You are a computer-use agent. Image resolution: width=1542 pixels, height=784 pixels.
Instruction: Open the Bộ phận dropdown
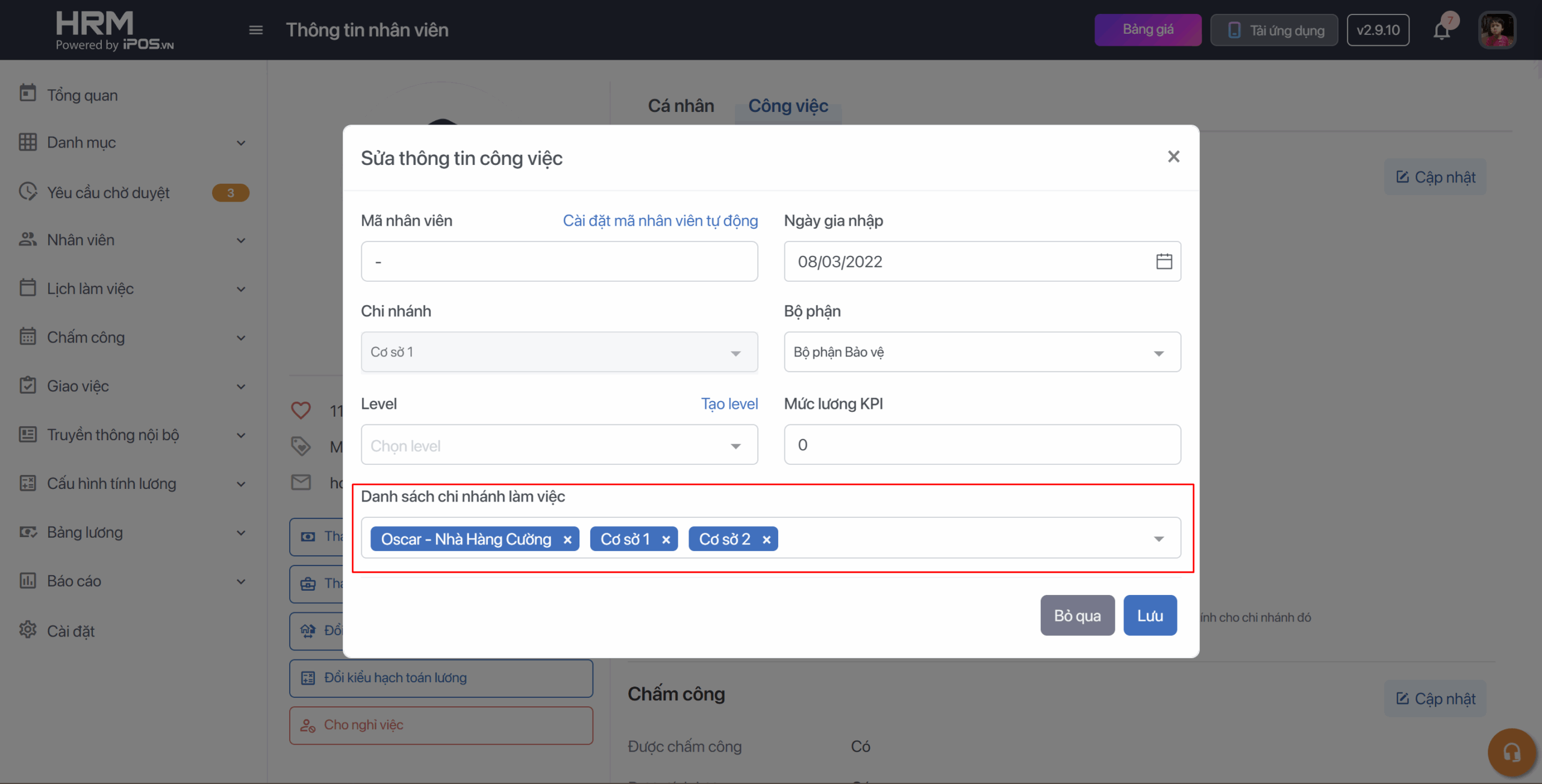point(982,352)
